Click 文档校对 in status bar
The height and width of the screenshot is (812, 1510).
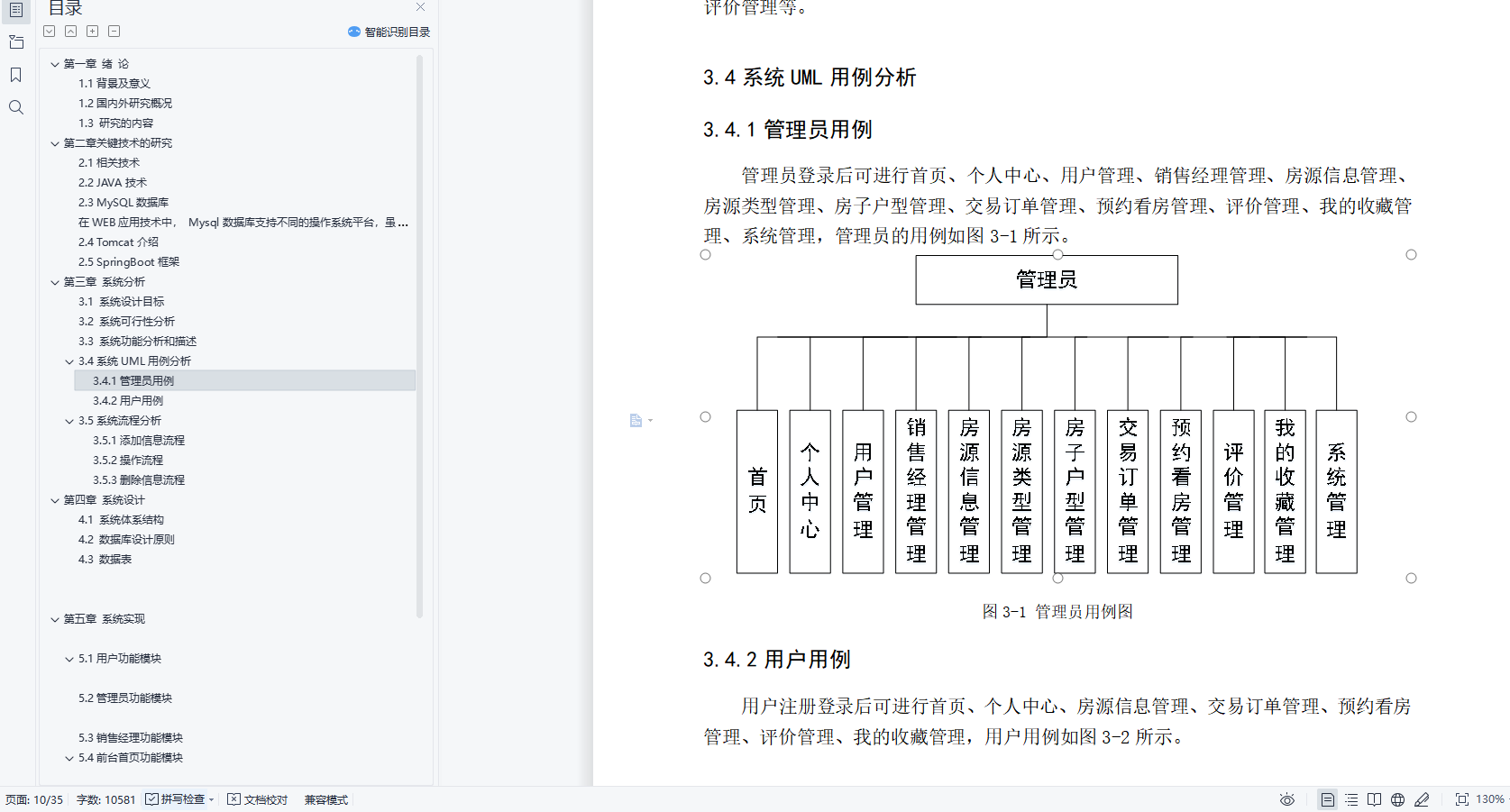[x=258, y=799]
